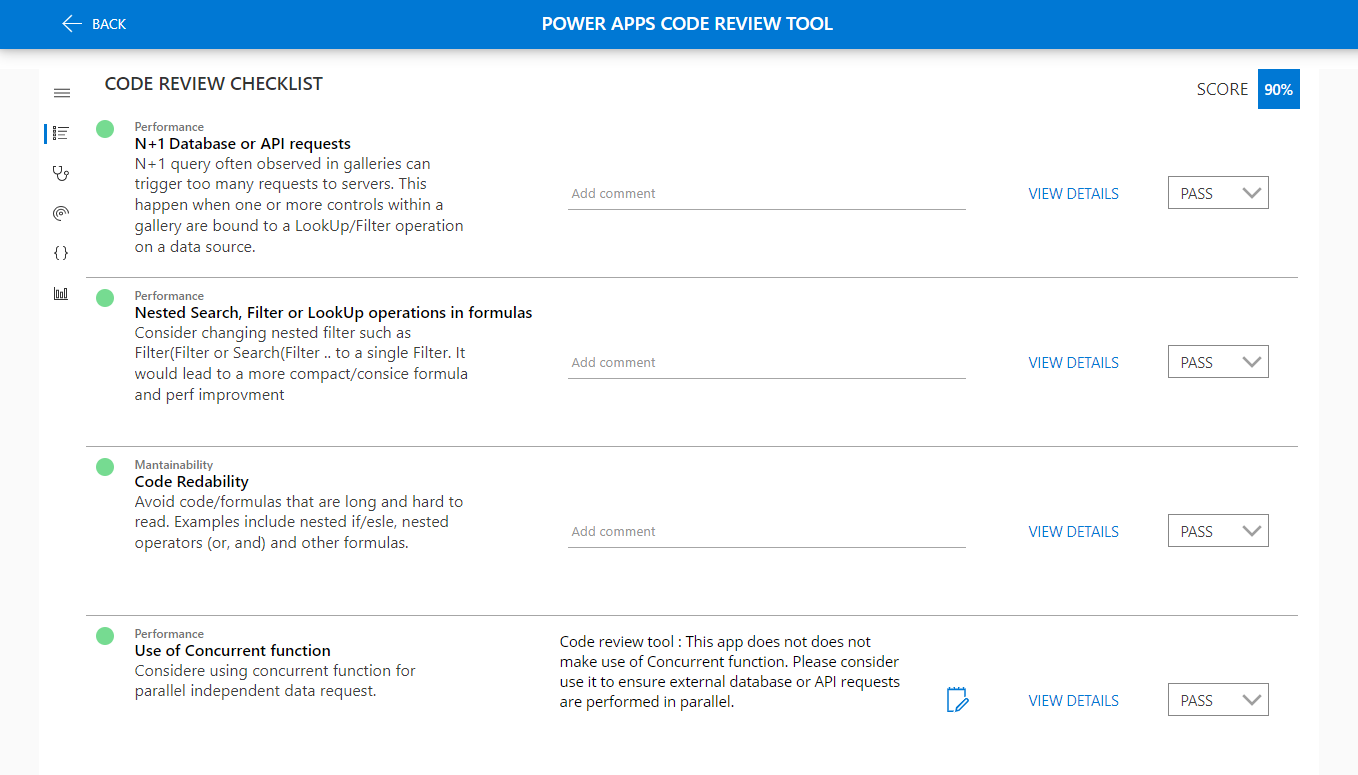The image size is (1358, 775).
Task: Click VIEW DETAILS for Use of Concurrent function
Action: 1073,700
